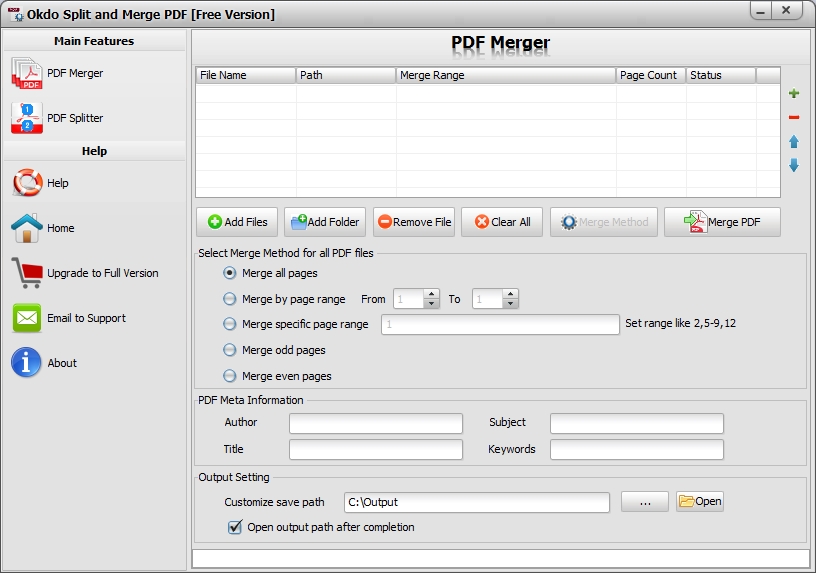Choose Merge odd pages
The height and width of the screenshot is (573, 816).
pyautogui.click(x=230, y=350)
